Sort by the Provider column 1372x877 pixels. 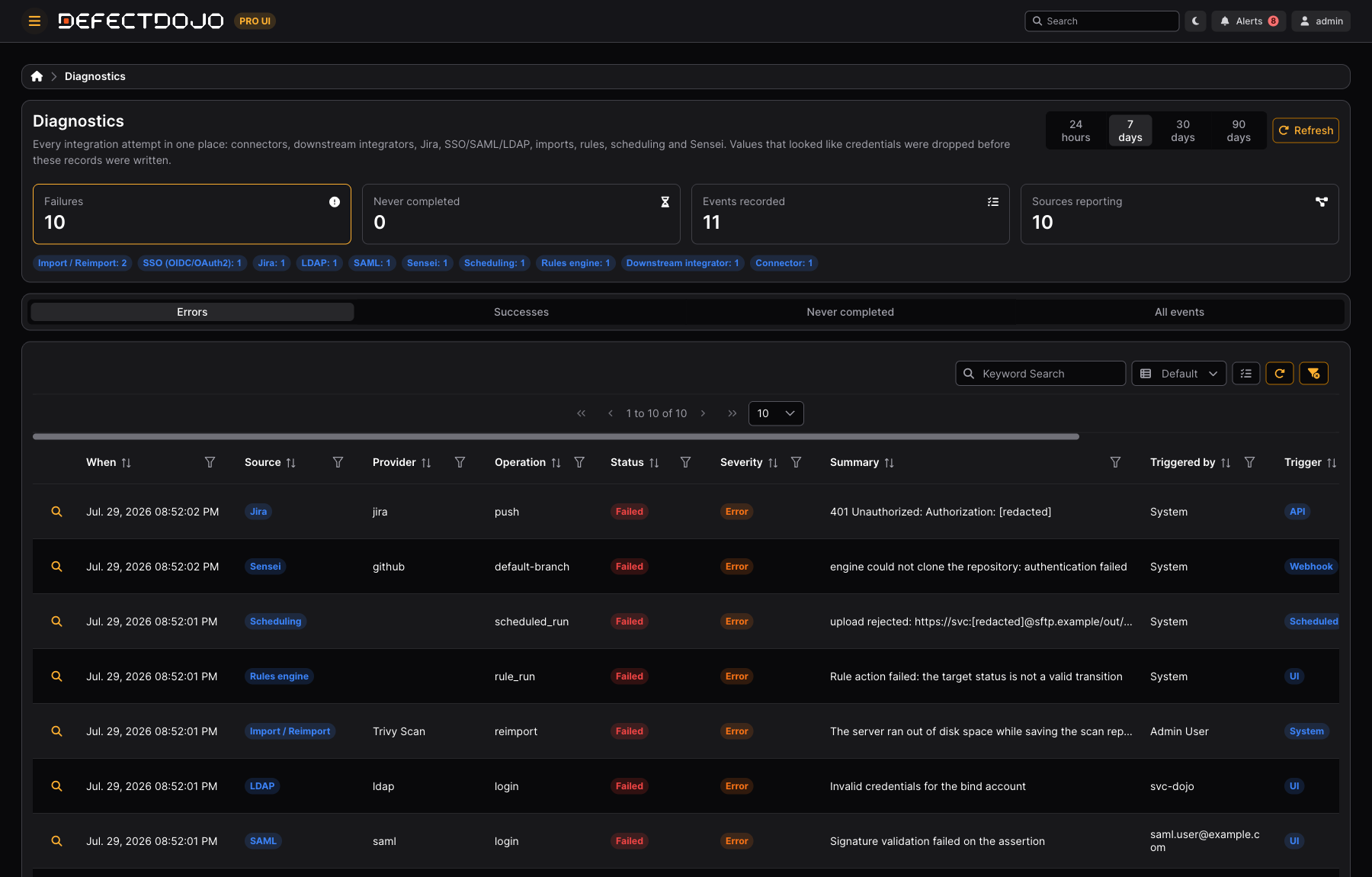coord(426,463)
